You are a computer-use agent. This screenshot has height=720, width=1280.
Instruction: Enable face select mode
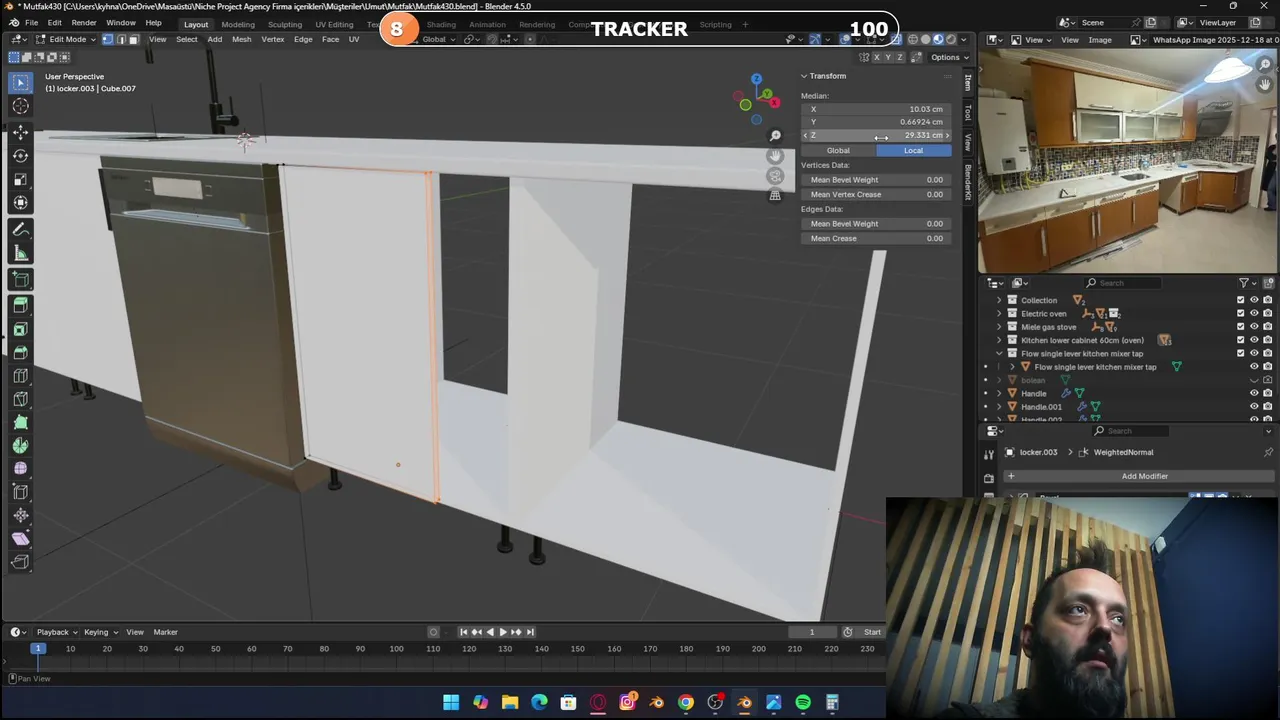coord(133,39)
